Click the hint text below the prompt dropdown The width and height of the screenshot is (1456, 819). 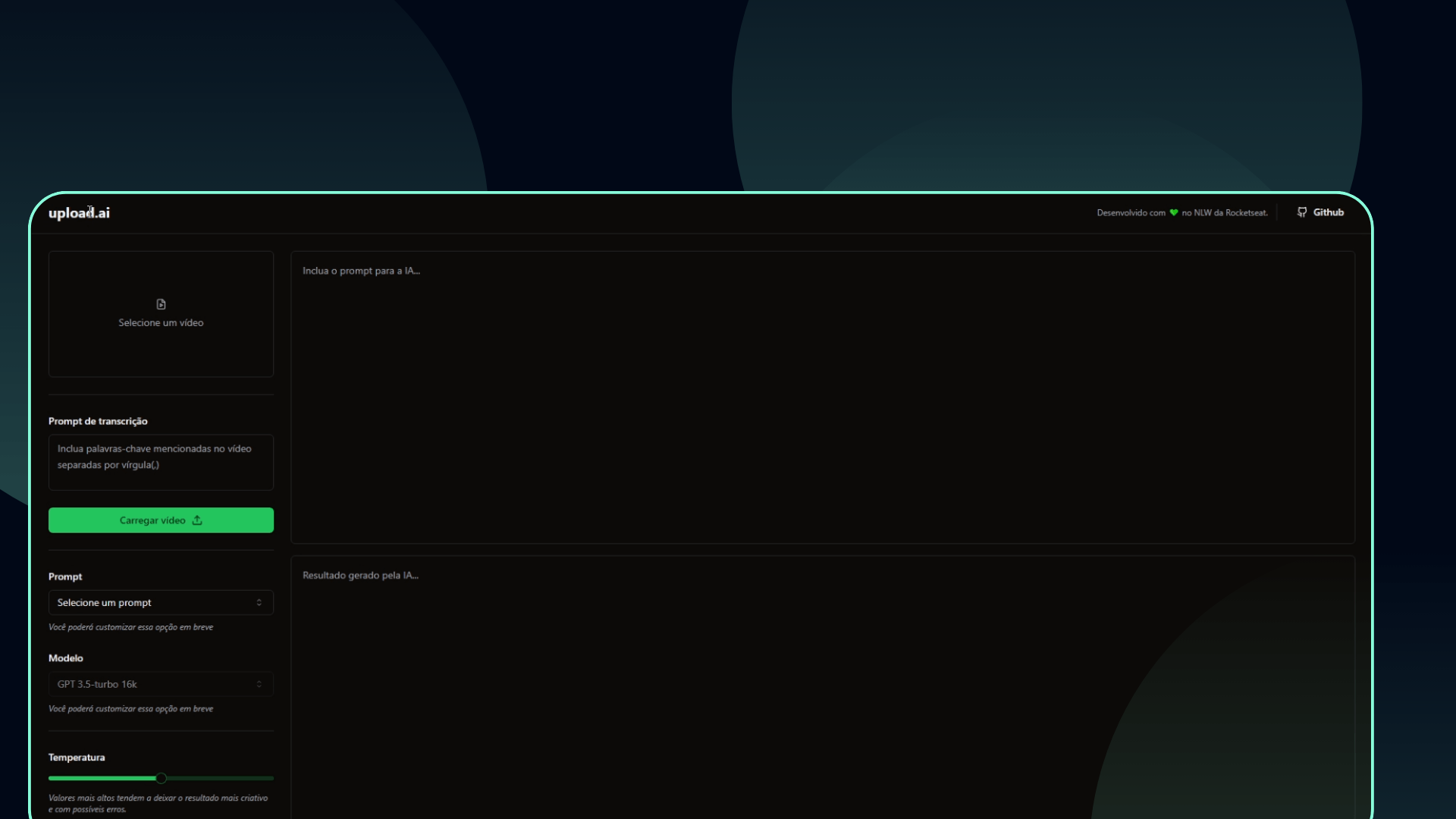click(130, 627)
